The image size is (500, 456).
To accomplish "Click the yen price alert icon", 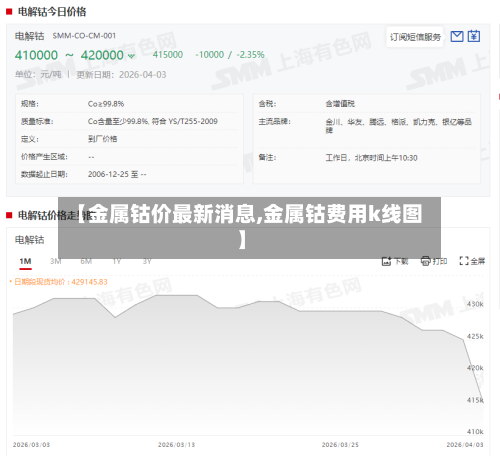I will pos(474,36).
